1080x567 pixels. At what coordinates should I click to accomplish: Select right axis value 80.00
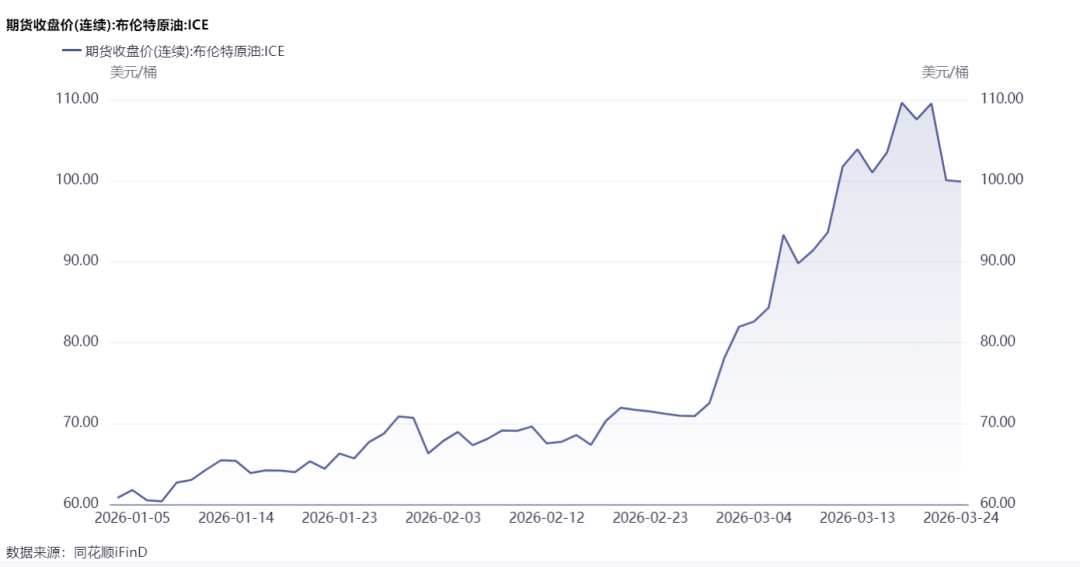click(998, 341)
